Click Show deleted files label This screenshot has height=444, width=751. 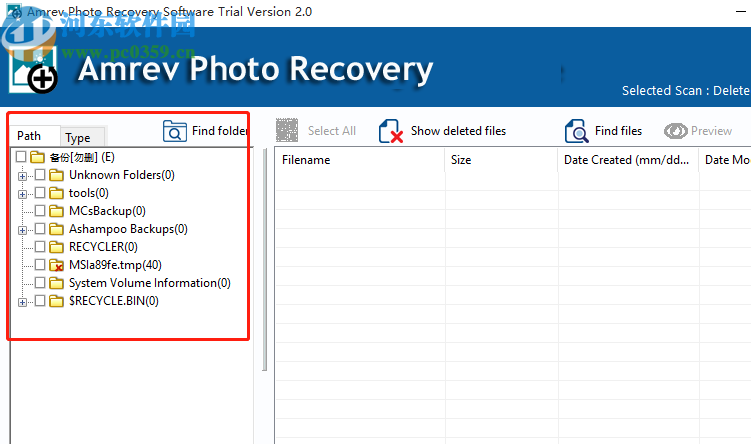pos(458,131)
